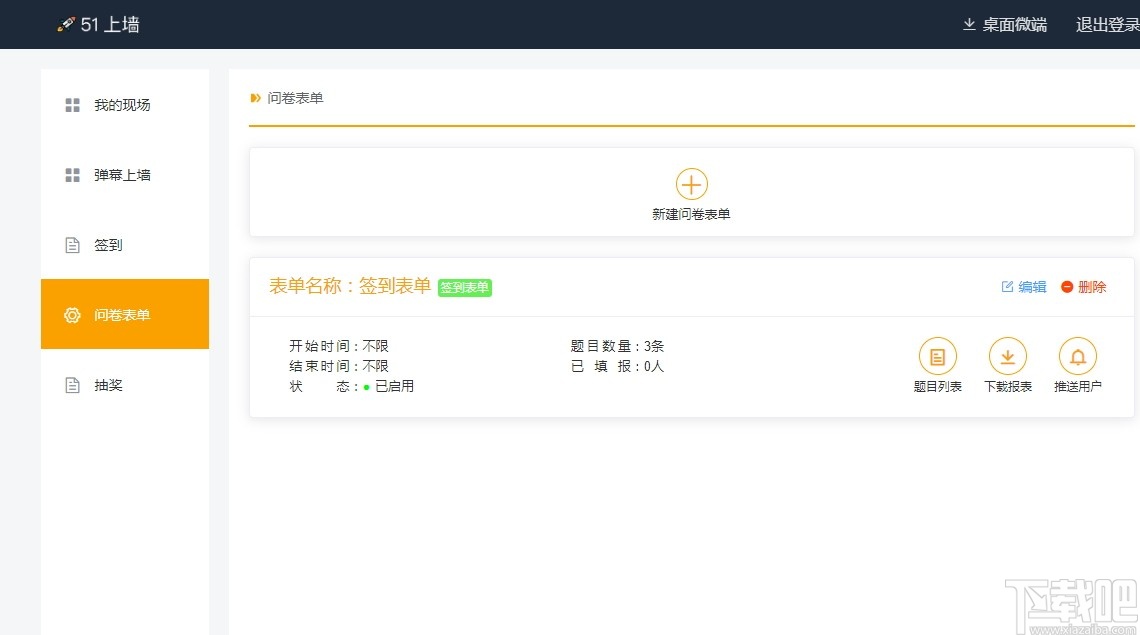Switch to 弹幕上墙 in sidebar
1140x635 pixels.
click(x=123, y=174)
